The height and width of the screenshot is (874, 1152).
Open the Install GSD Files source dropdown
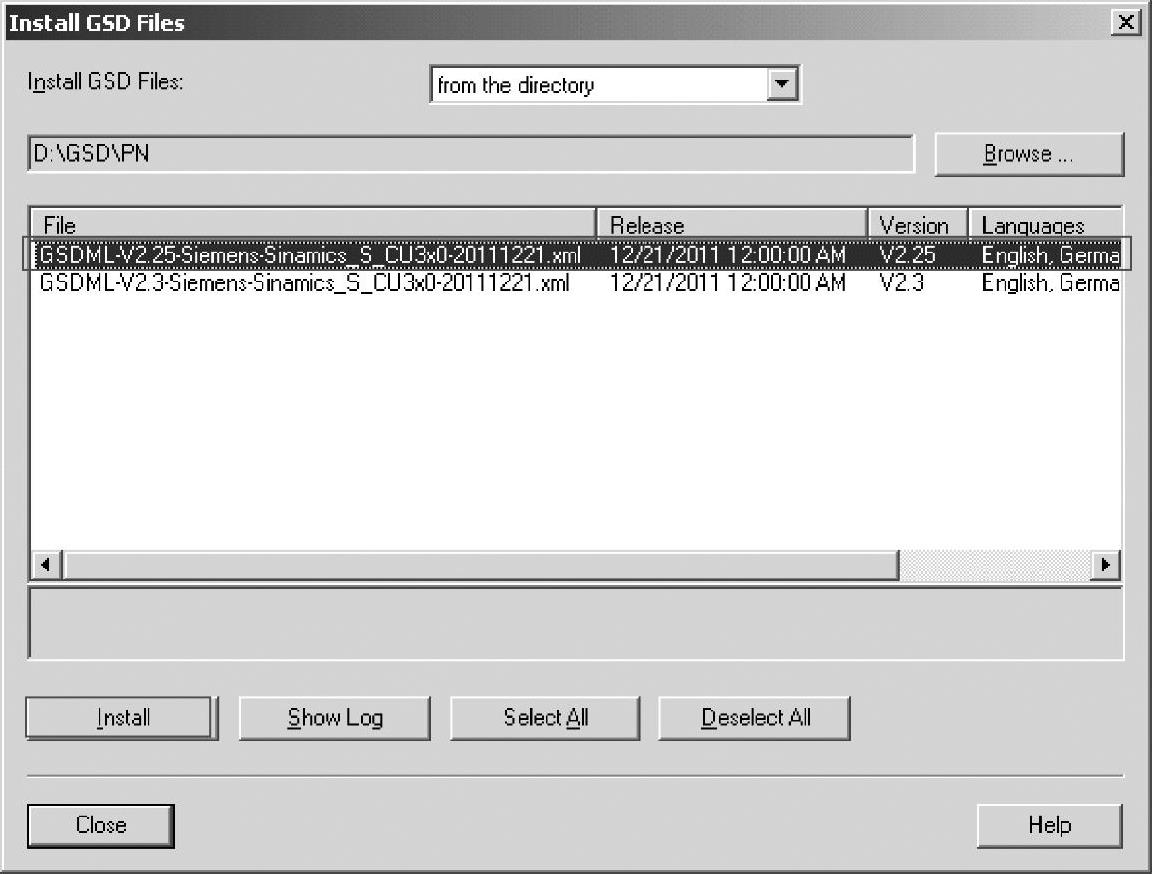615,84
